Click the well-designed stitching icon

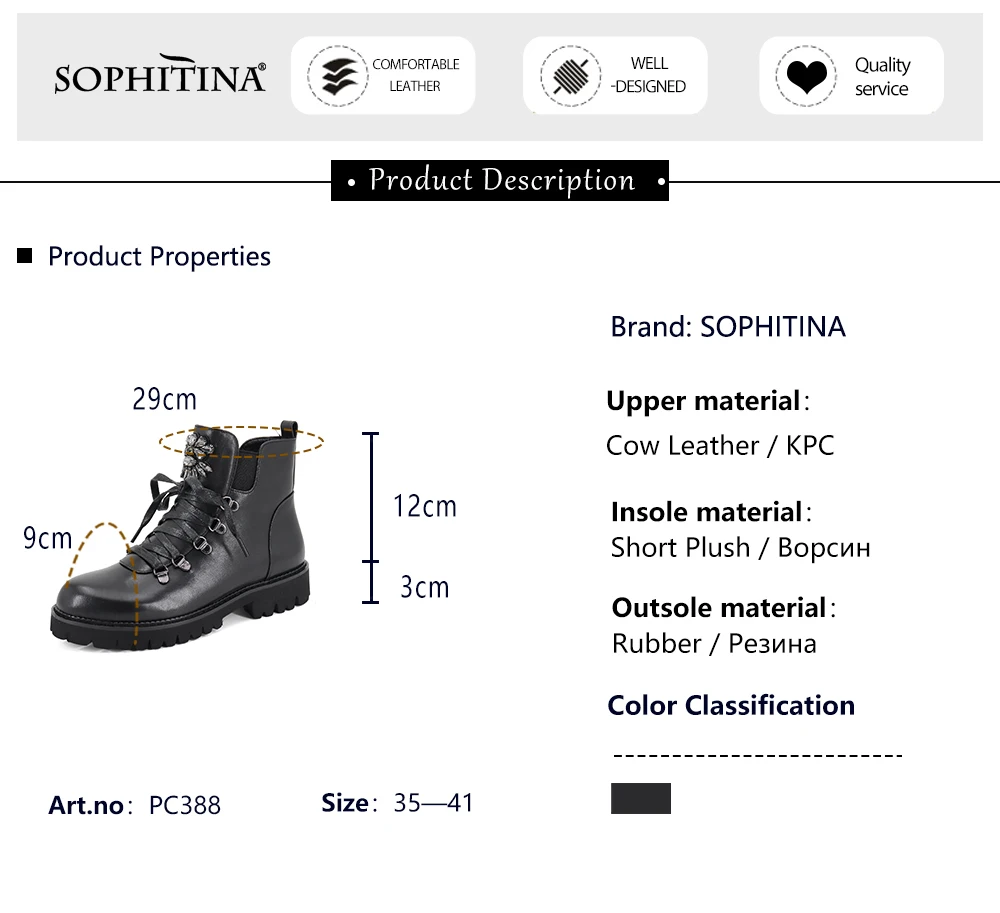pos(571,76)
